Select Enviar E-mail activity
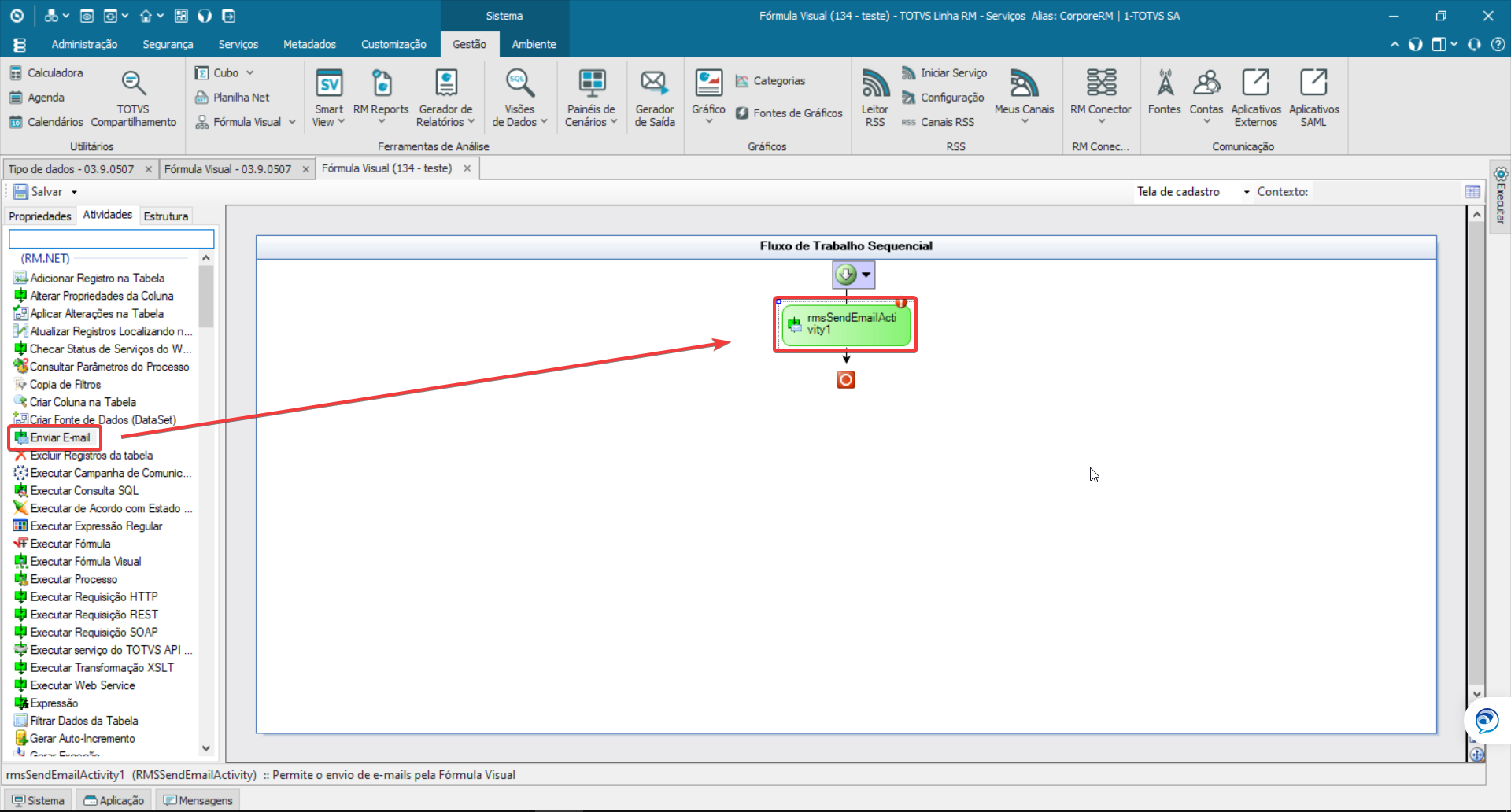 [x=53, y=437]
